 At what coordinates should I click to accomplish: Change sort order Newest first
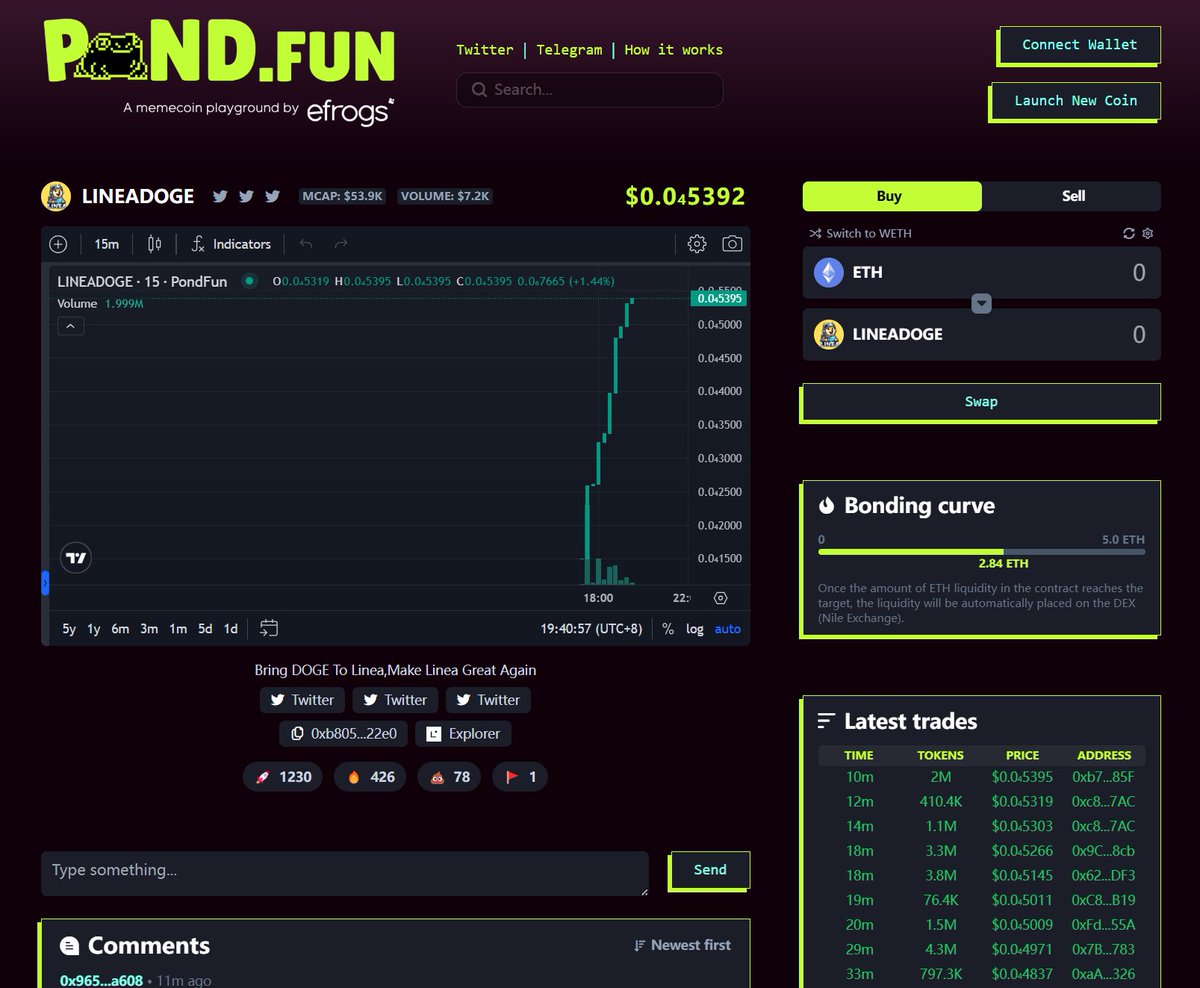(682, 945)
